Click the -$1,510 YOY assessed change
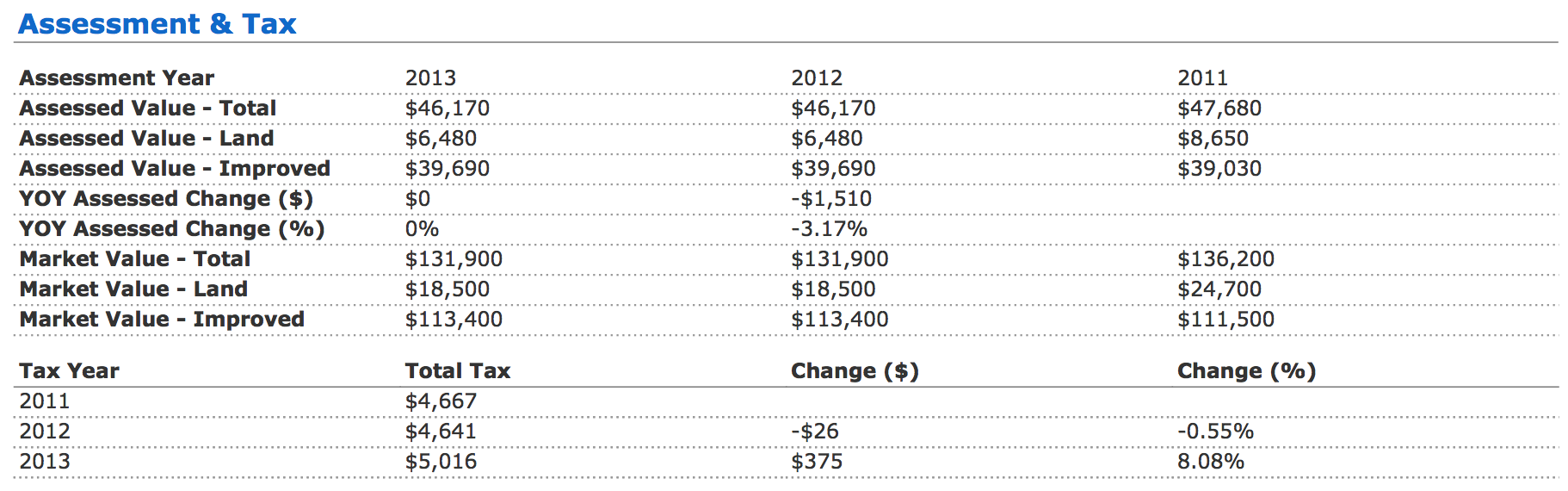 pyautogui.click(x=831, y=198)
